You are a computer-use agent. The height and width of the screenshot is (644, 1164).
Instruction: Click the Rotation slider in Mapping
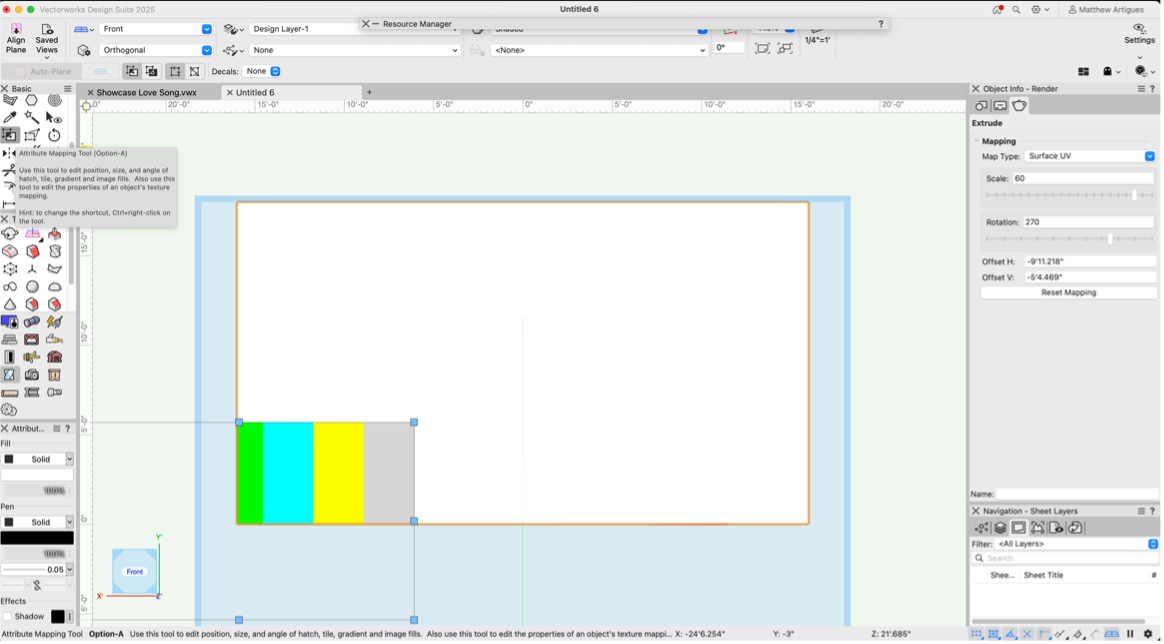(1068, 239)
